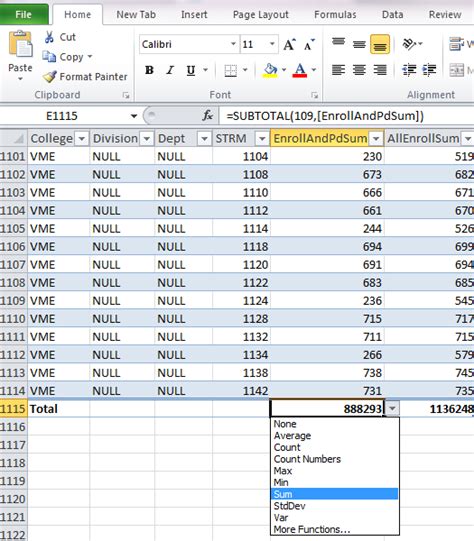
Task: Switch to the Data tab
Action: pyautogui.click(x=393, y=14)
